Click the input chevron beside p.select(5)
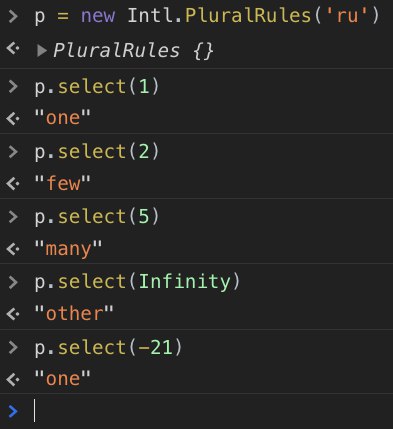393x429 pixels. click(13, 217)
